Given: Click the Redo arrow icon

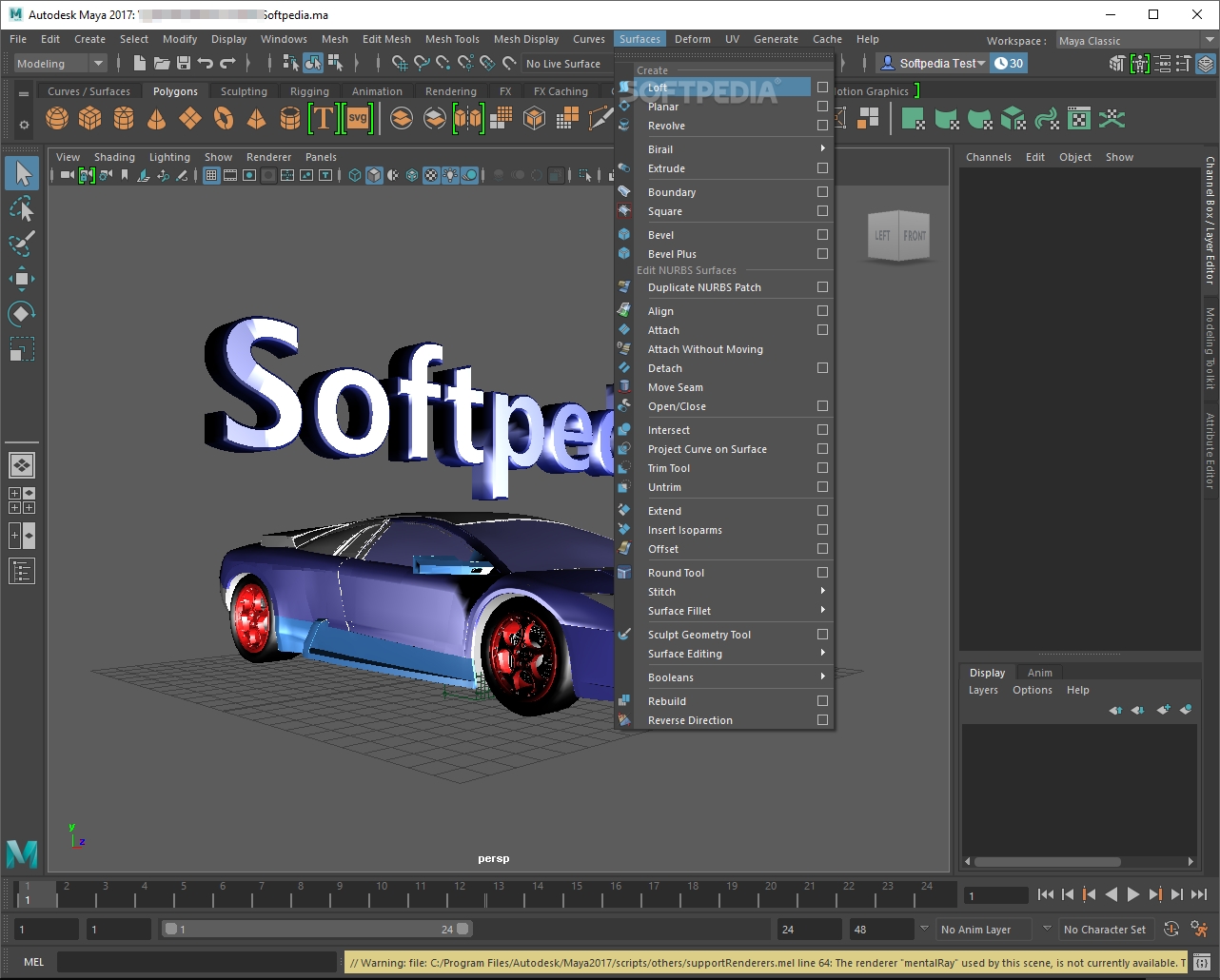Looking at the screenshot, I should pos(227,64).
